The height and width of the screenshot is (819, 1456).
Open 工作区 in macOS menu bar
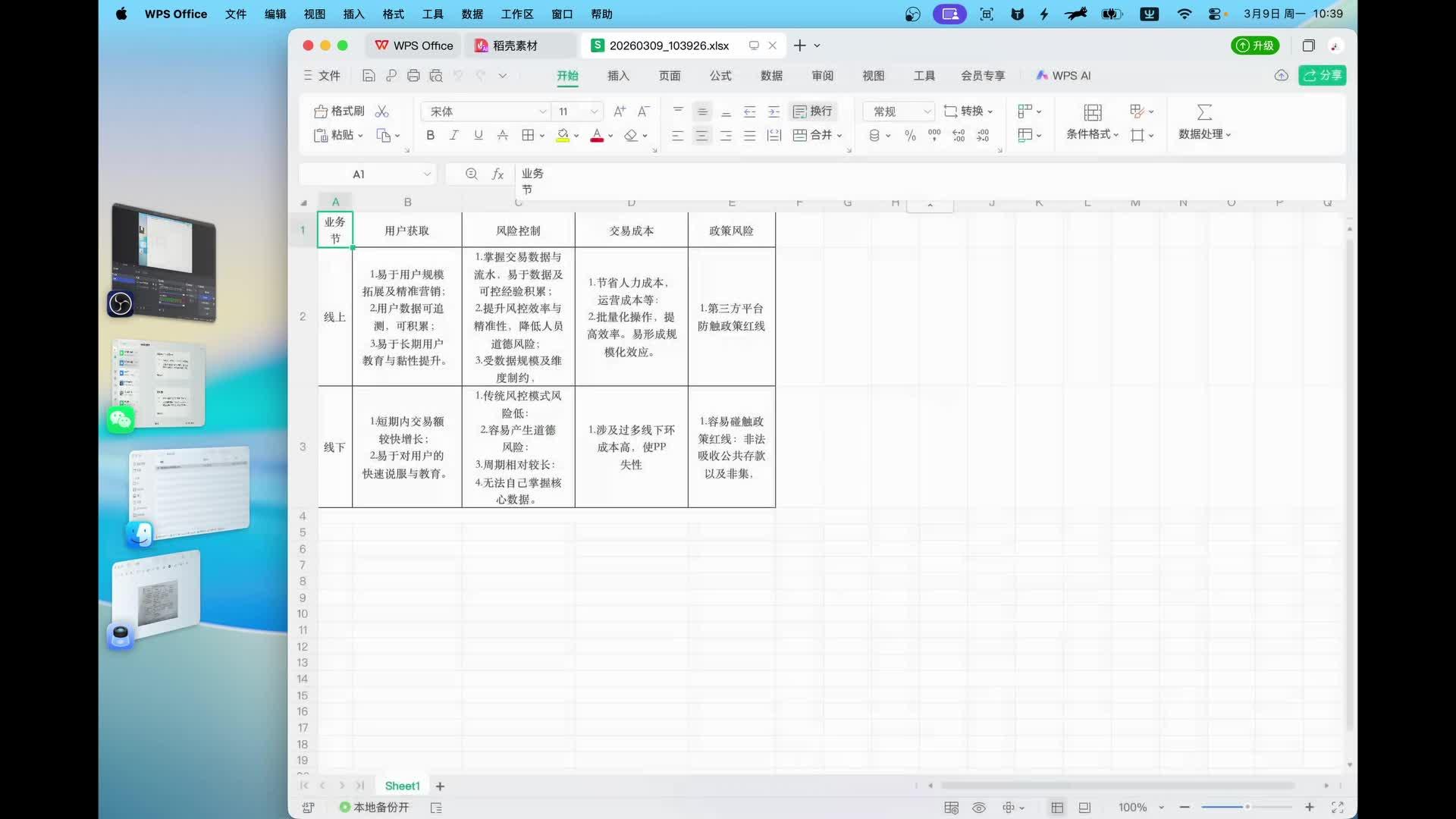coord(517,14)
